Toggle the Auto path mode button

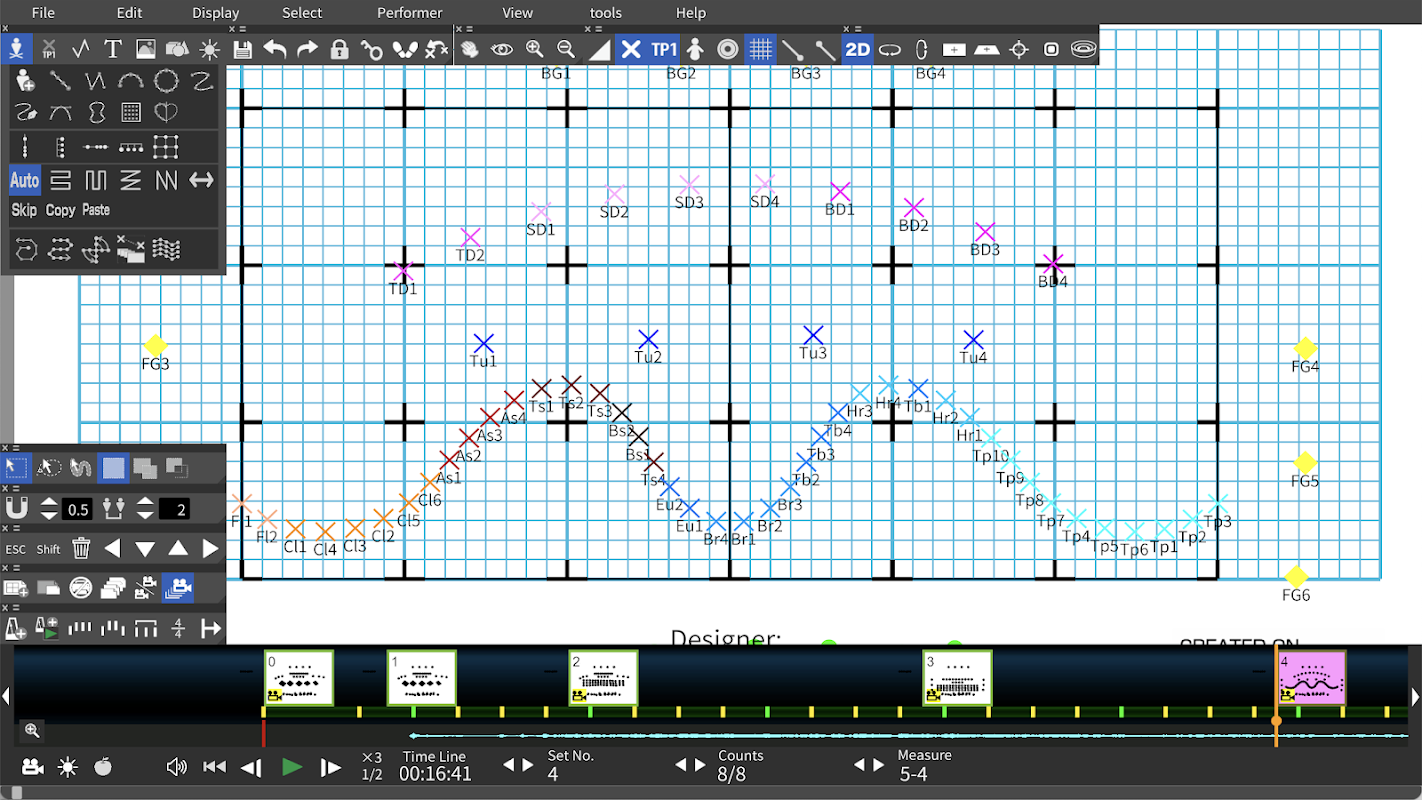pyautogui.click(x=24, y=180)
